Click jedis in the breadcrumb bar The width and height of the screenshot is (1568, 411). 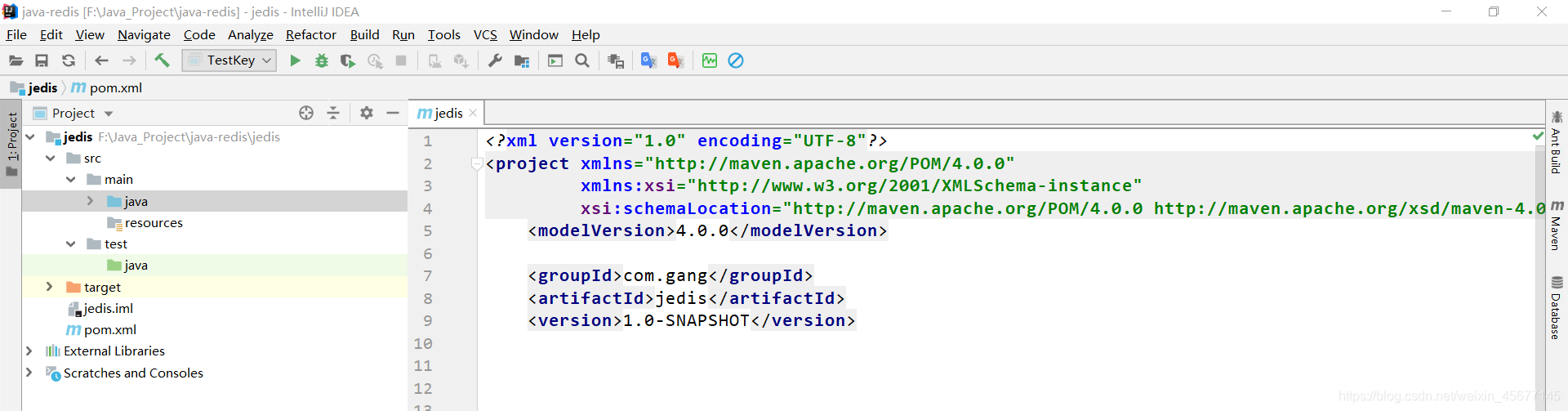(x=34, y=87)
